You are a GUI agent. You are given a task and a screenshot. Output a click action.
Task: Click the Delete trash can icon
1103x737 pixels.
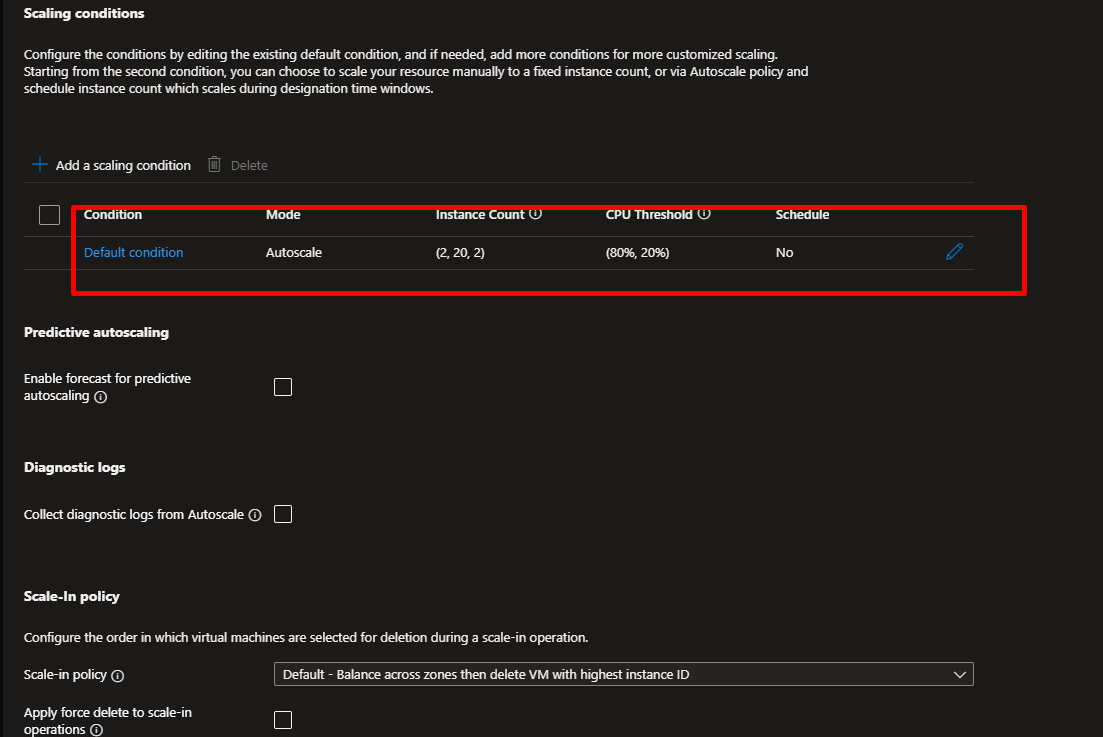coord(214,165)
